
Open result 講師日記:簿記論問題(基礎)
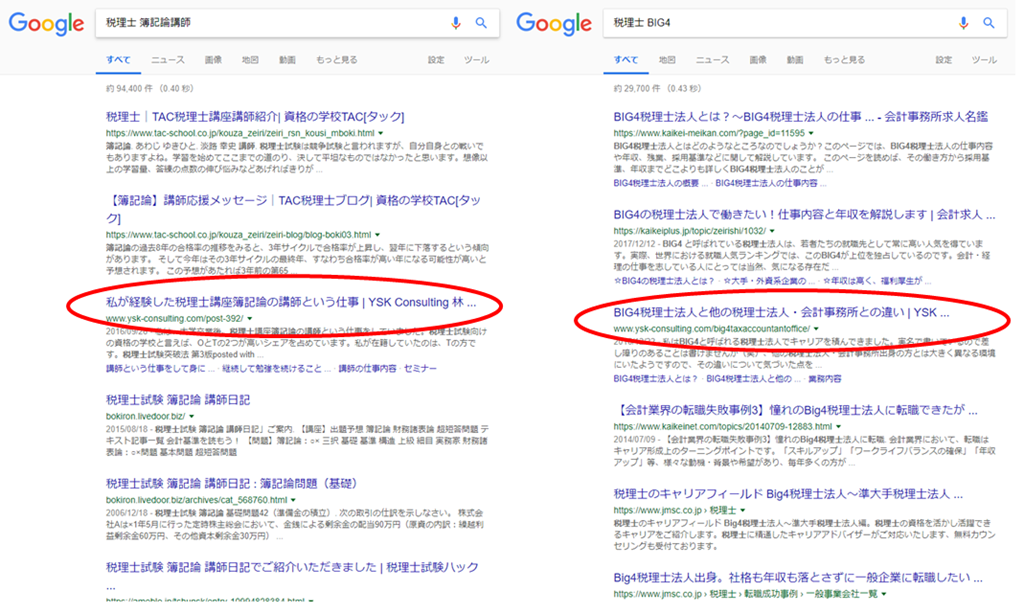tap(232, 484)
